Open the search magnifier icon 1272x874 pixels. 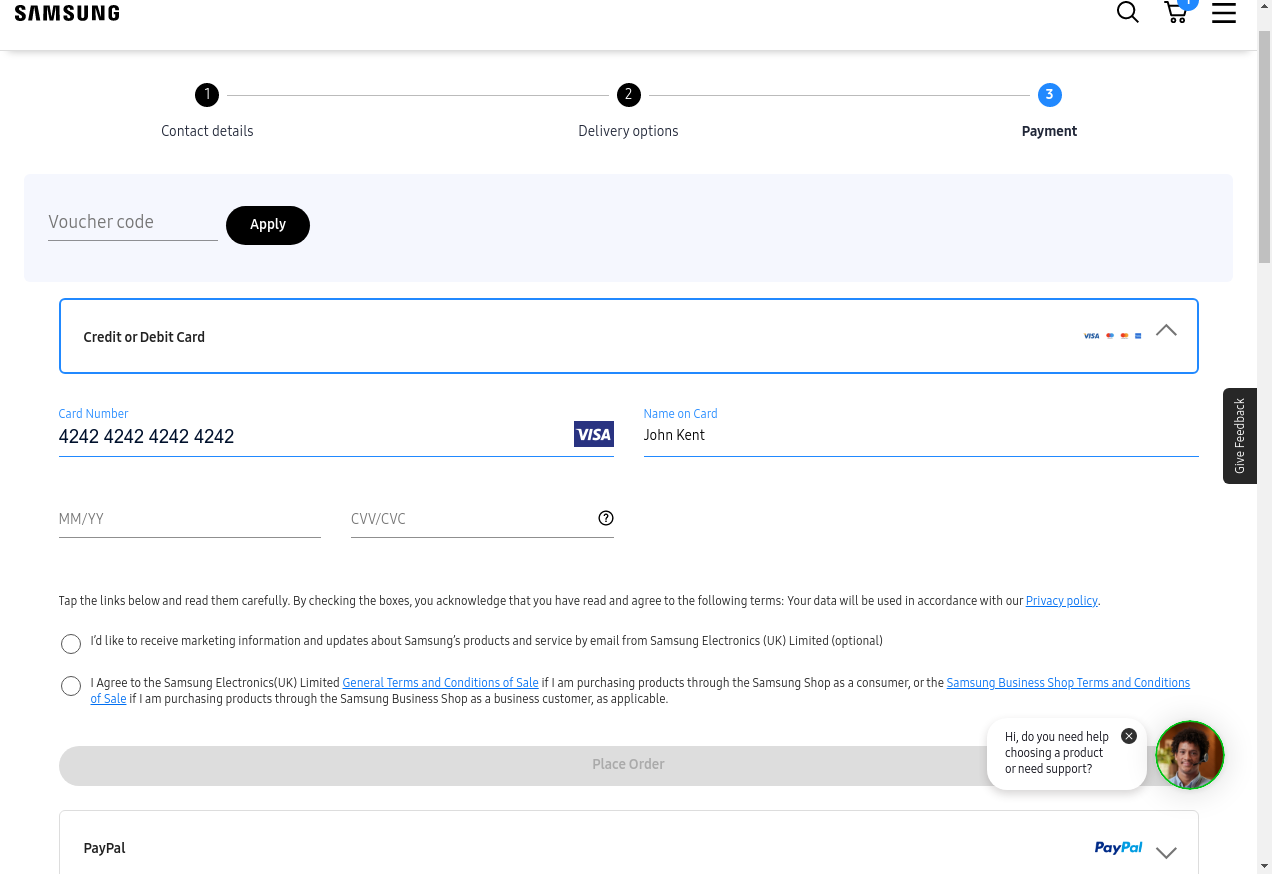point(1127,13)
